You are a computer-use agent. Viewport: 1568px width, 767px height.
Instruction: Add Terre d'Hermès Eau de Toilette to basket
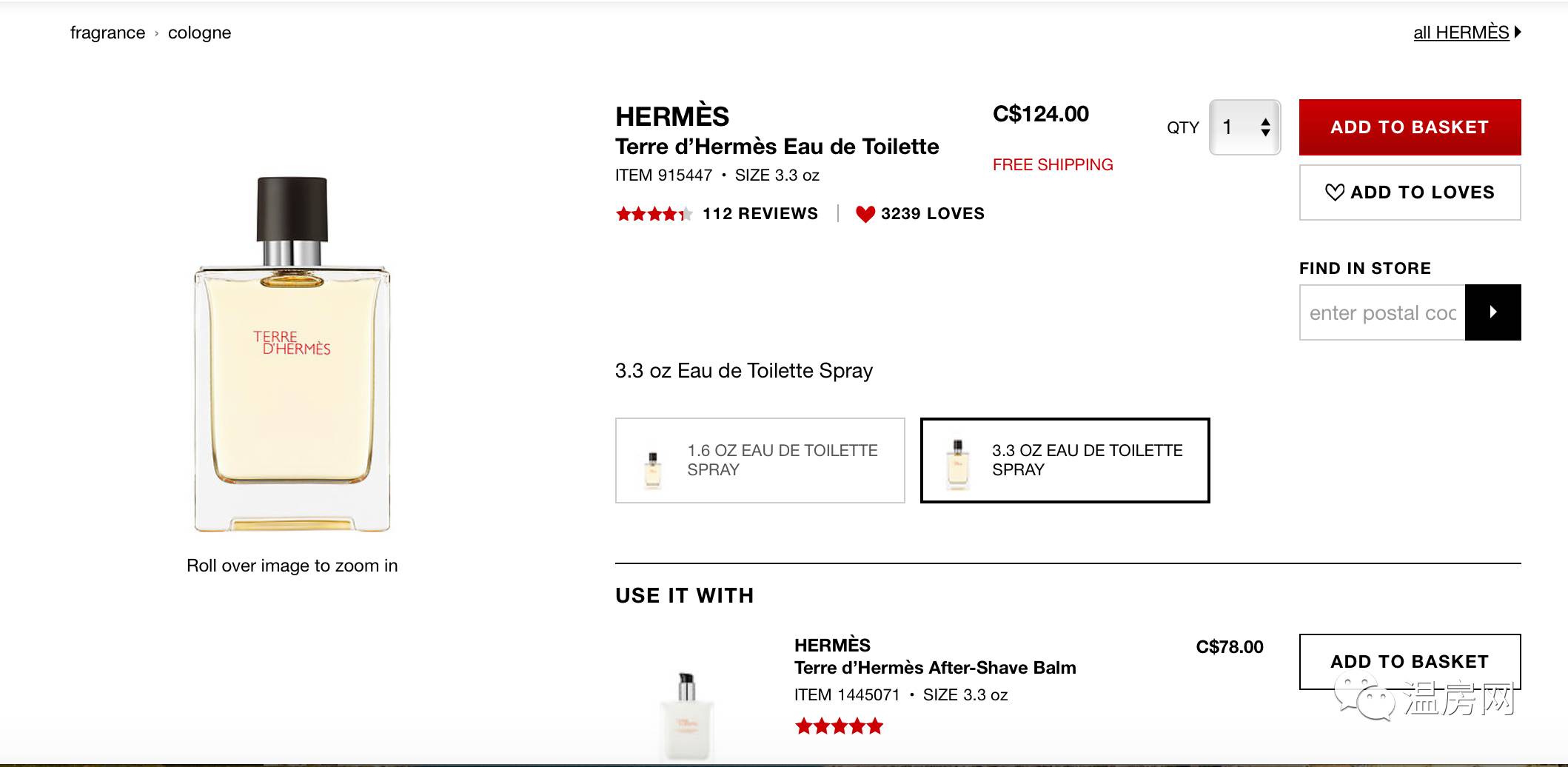(x=1410, y=127)
